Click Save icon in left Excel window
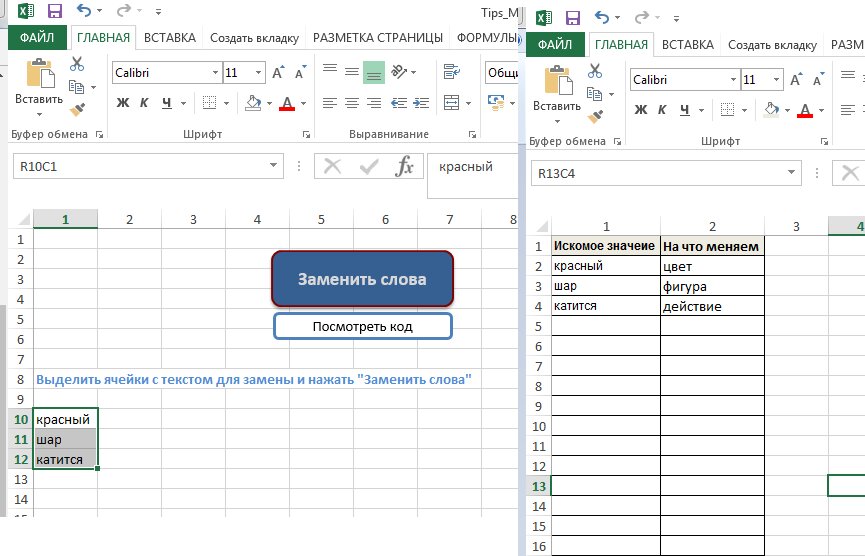865x556 pixels. pyautogui.click(x=55, y=10)
